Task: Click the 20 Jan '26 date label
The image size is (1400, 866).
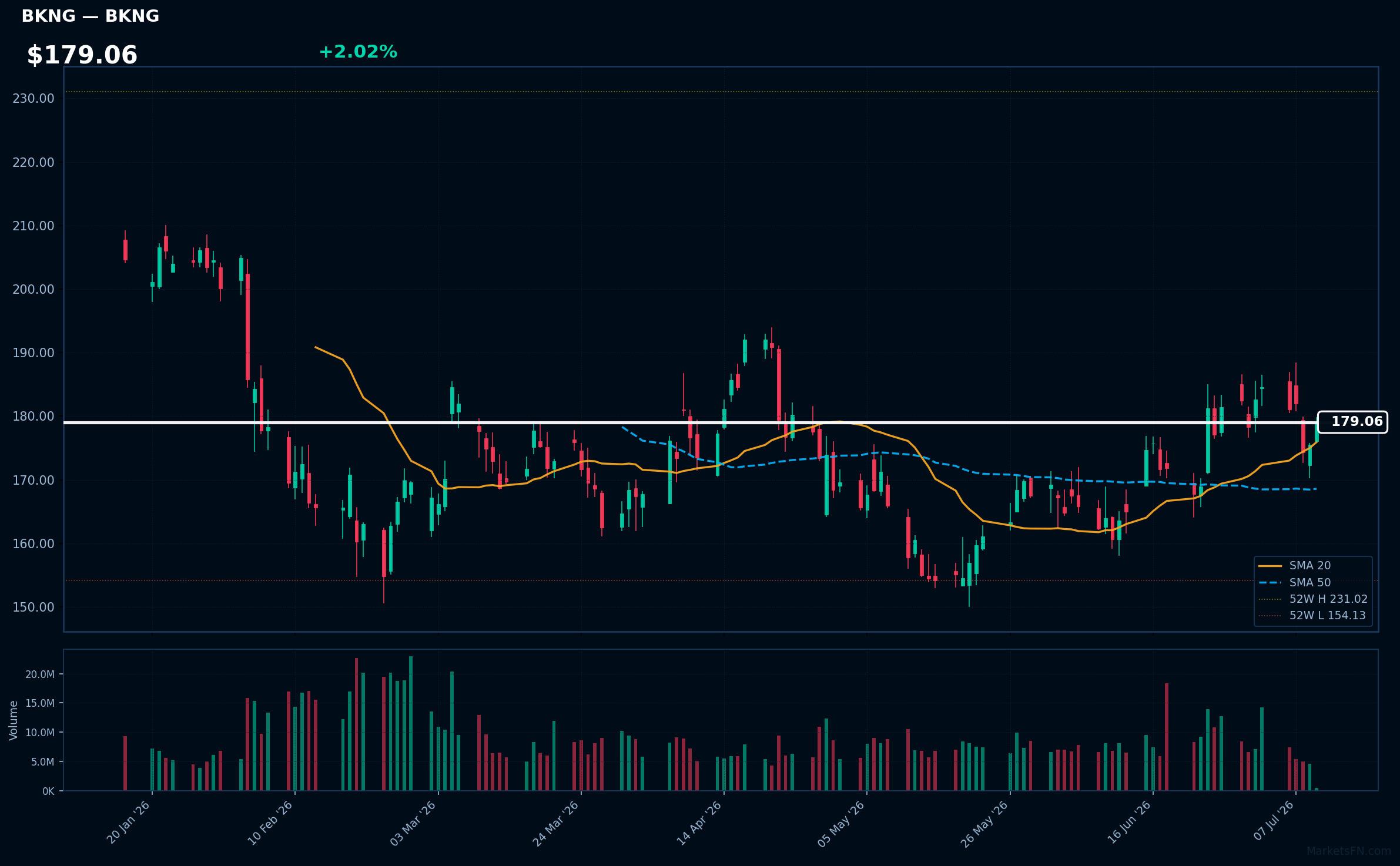Action: pyautogui.click(x=129, y=823)
